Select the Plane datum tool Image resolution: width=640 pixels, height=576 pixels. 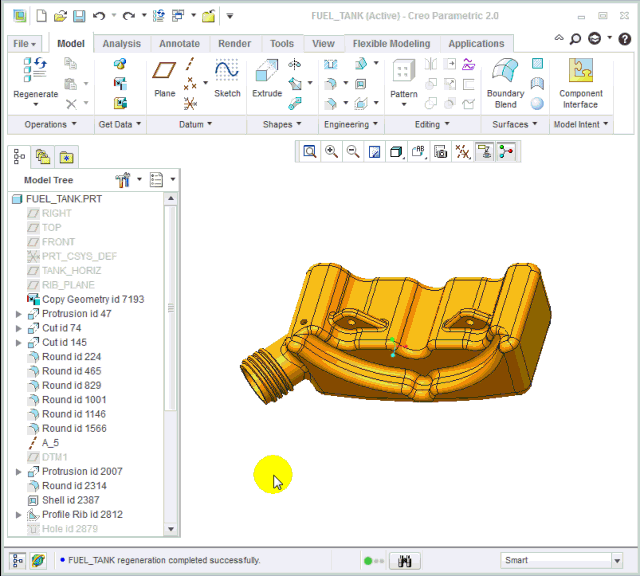click(164, 70)
